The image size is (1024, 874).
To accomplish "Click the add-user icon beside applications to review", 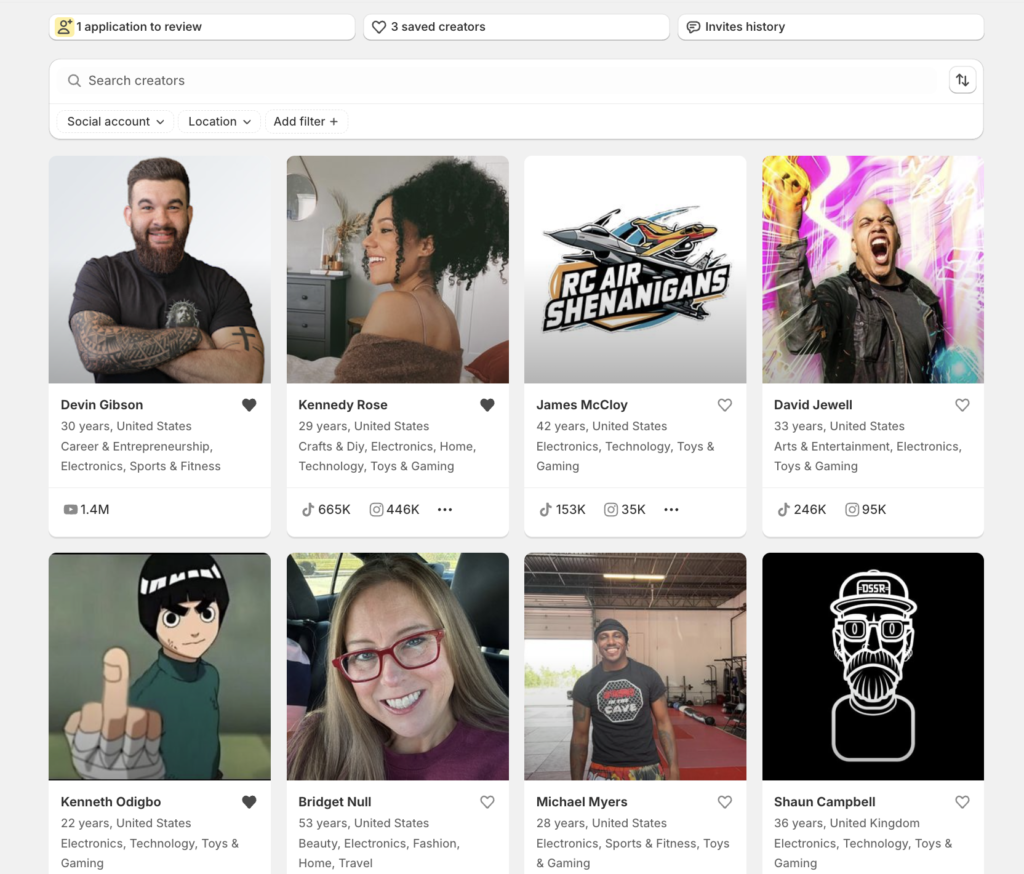I will click(x=64, y=27).
